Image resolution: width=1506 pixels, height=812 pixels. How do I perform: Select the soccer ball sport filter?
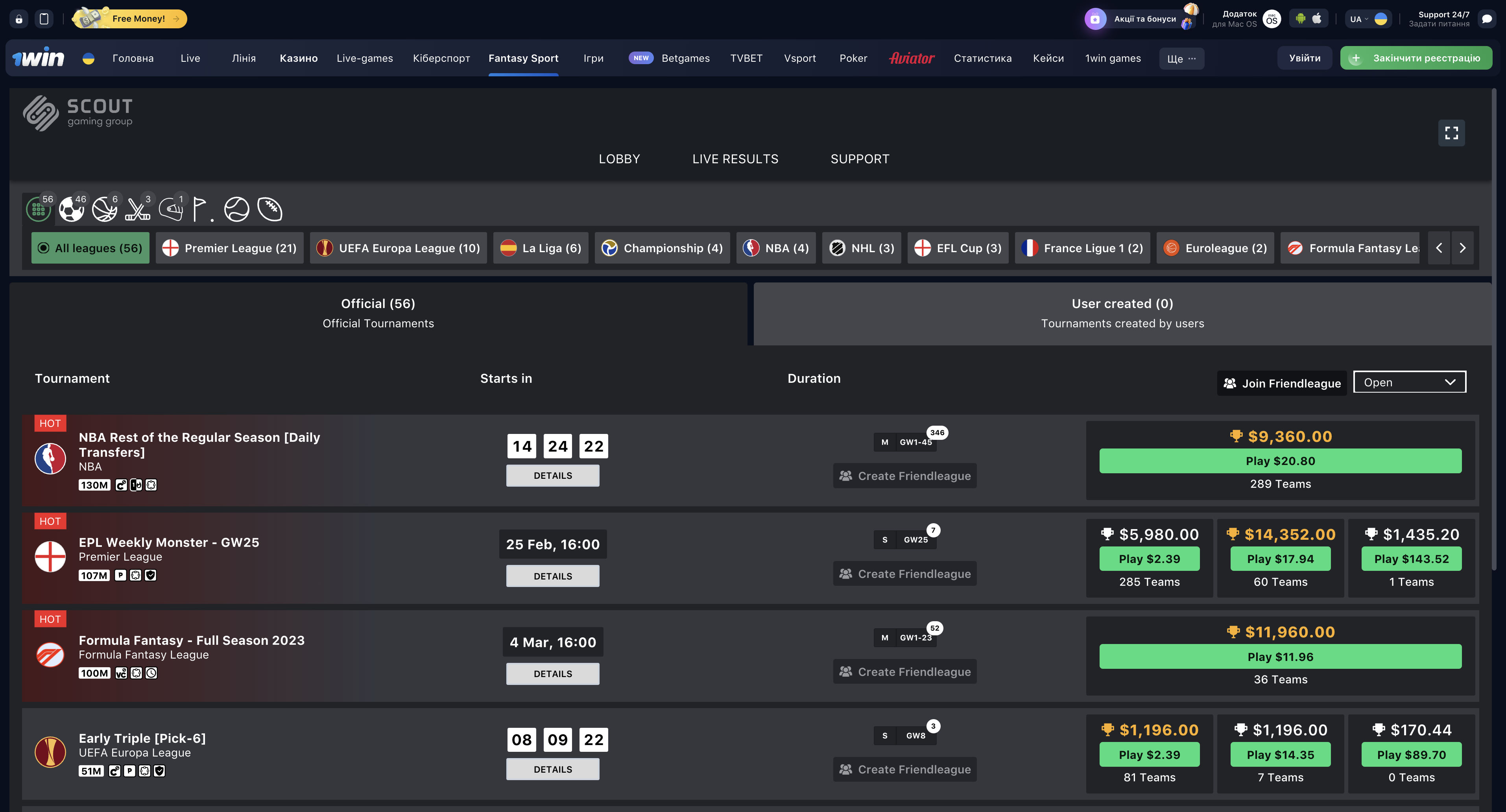71,209
